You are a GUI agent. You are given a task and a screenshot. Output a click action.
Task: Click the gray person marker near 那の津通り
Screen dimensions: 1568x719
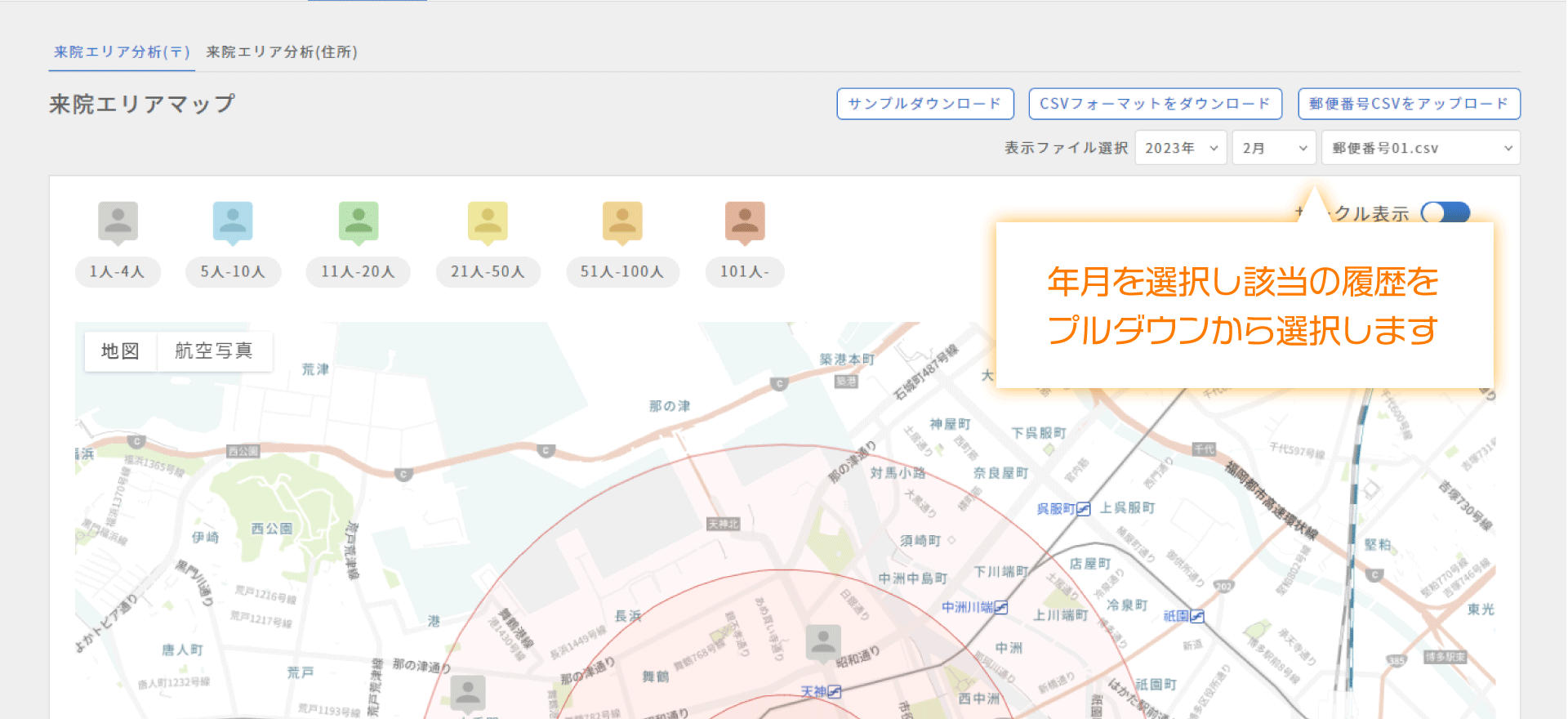pyautogui.click(x=468, y=694)
